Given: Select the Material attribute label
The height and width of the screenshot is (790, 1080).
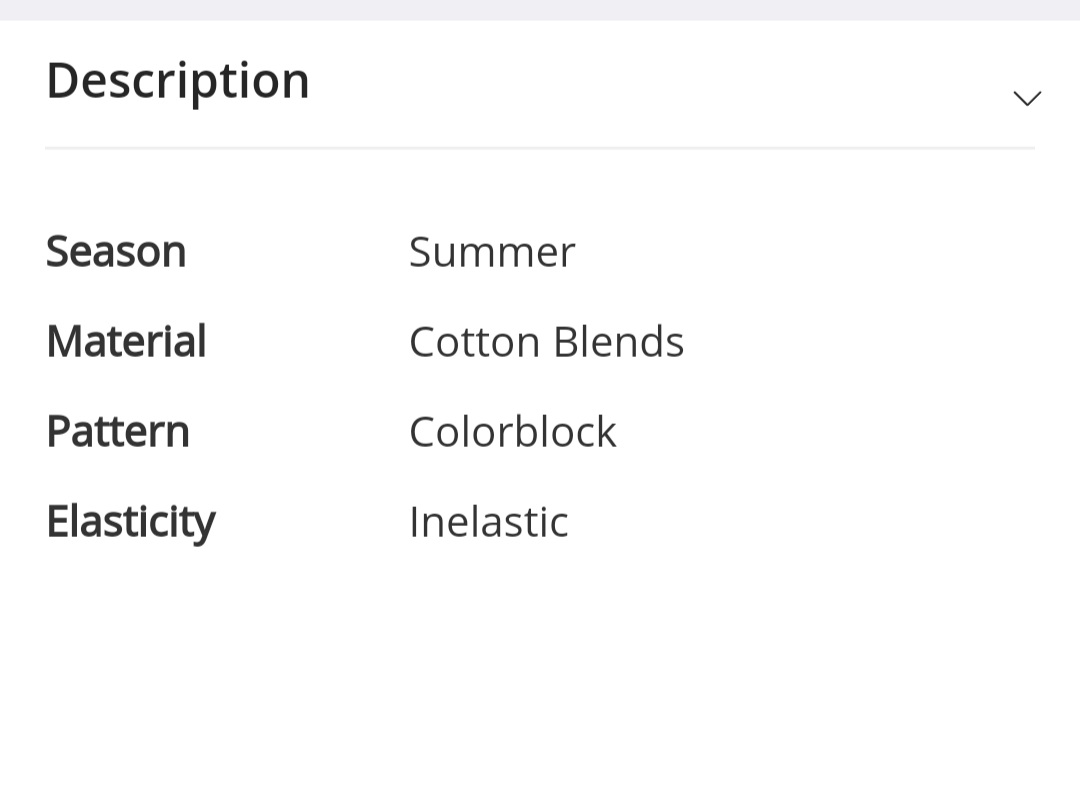Looking at the screenshot, I should coord(126,341).
